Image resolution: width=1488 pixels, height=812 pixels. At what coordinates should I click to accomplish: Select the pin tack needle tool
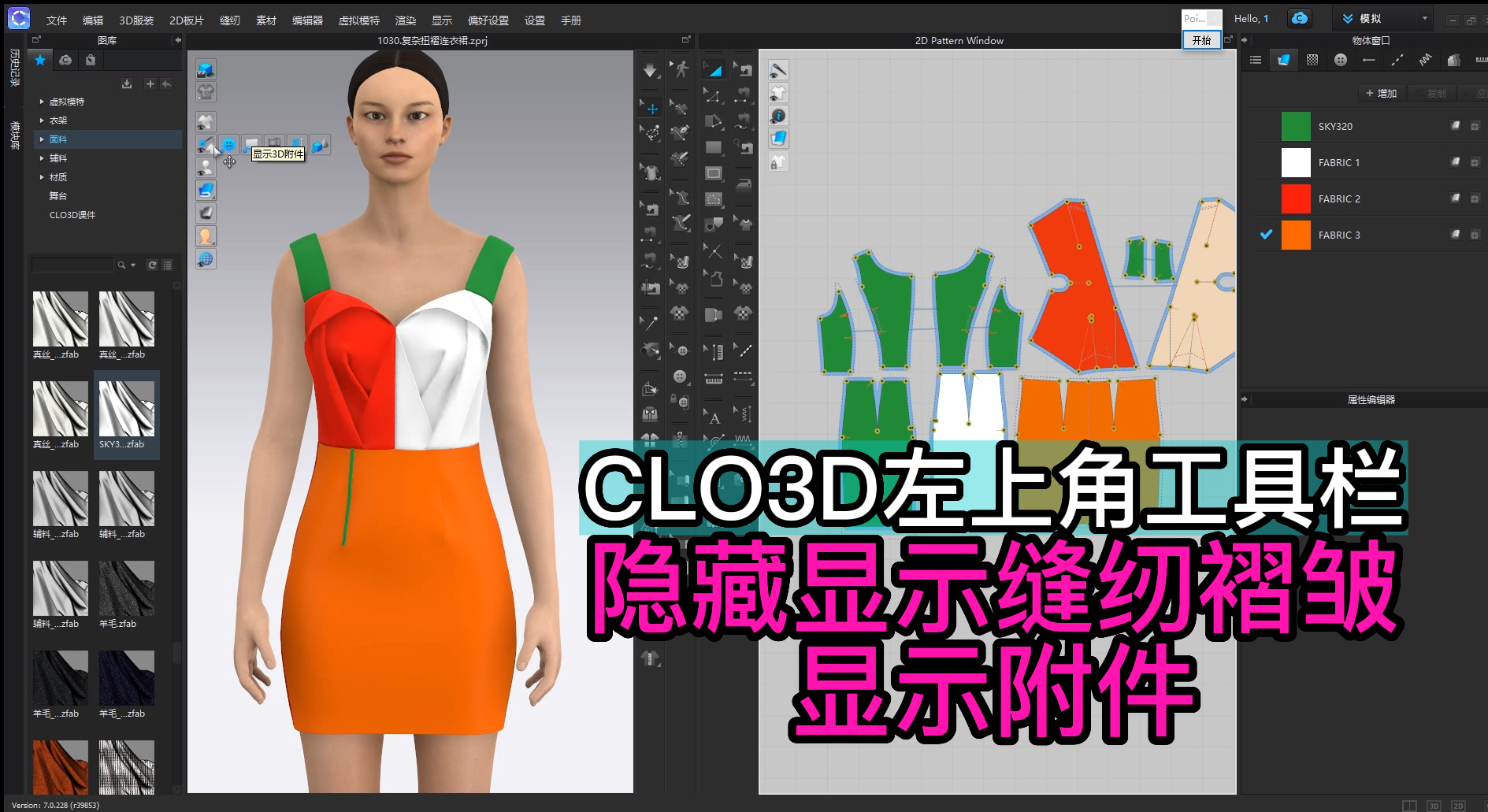pos(650,322)
